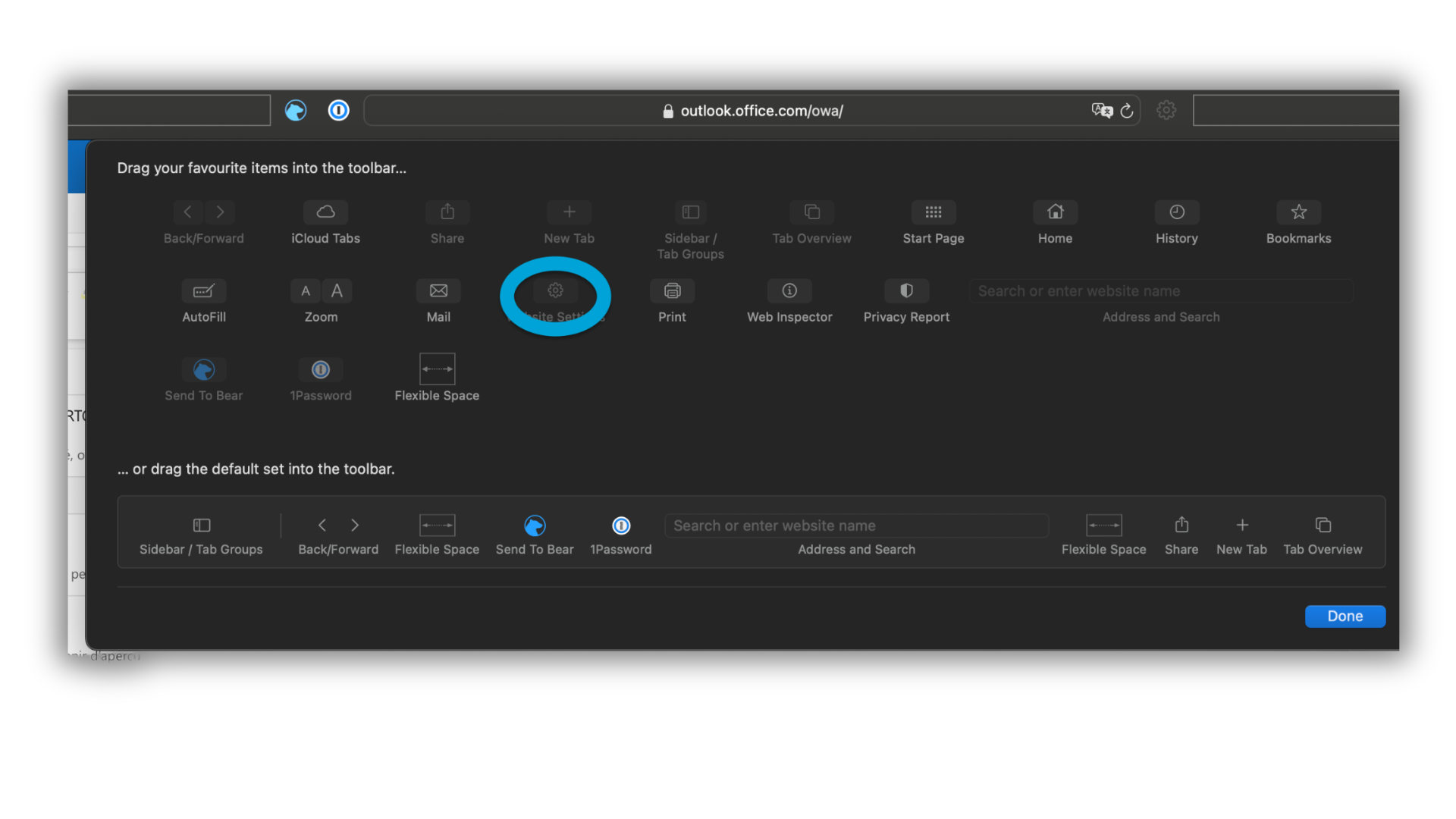Click the smaller A Zoom button
The width and height of the screenshot is (1456, 819).
pos(306,291)
